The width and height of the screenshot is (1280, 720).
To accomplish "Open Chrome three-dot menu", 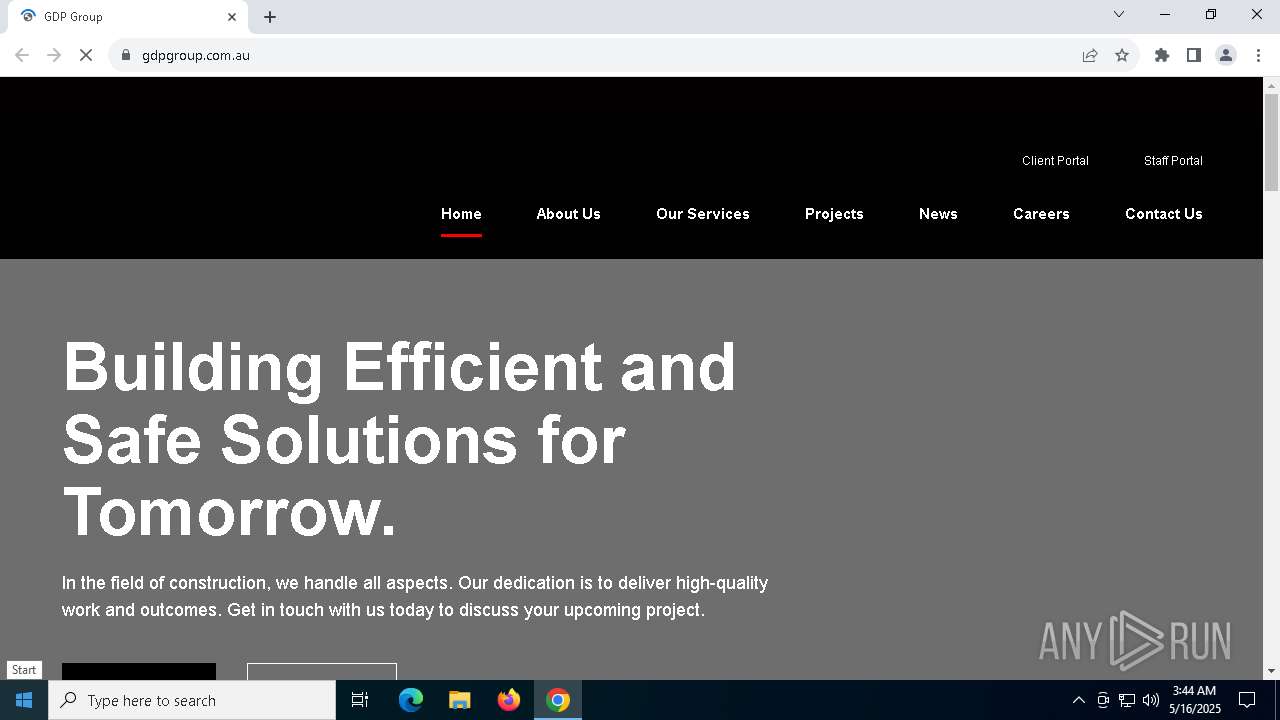I will [x=1258, y=55].
